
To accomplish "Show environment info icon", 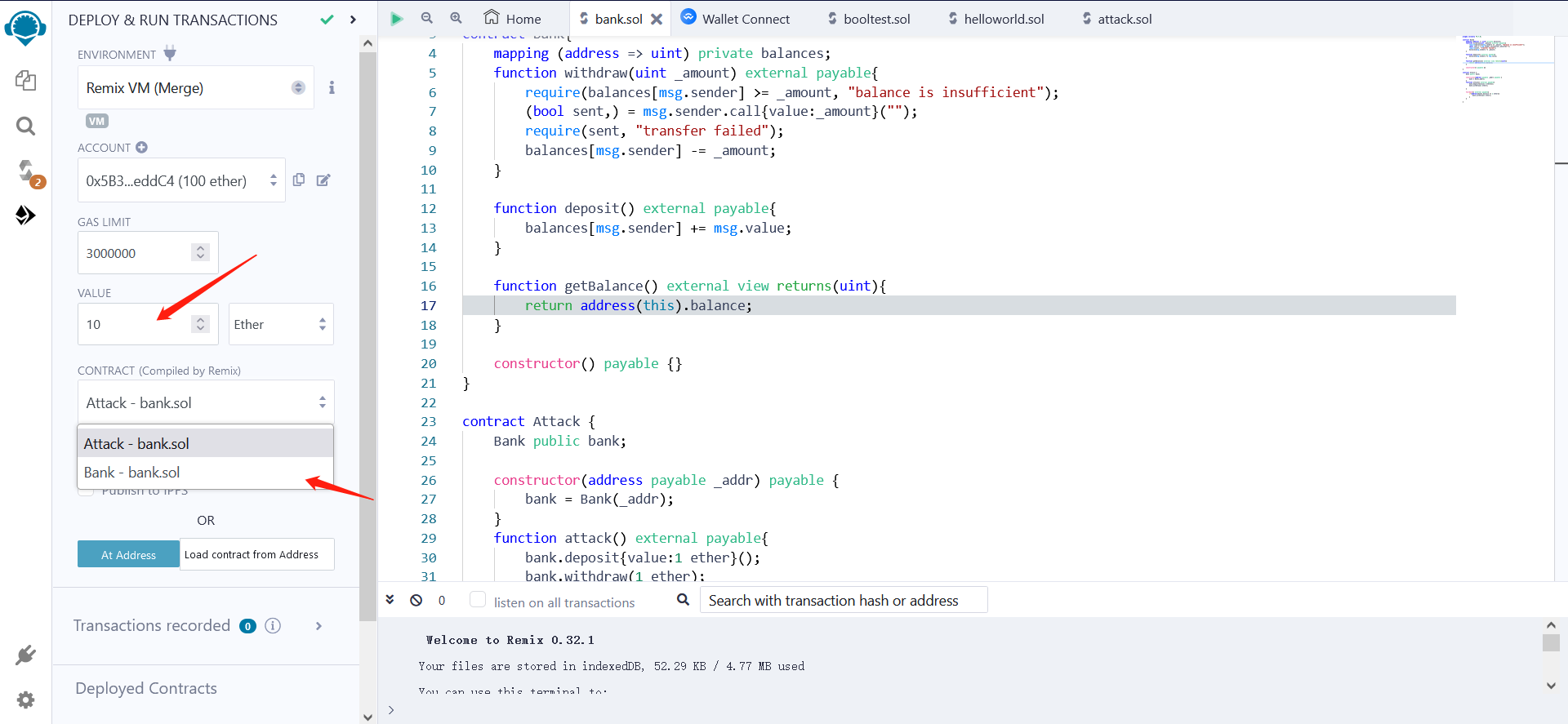I will [332, 87].
